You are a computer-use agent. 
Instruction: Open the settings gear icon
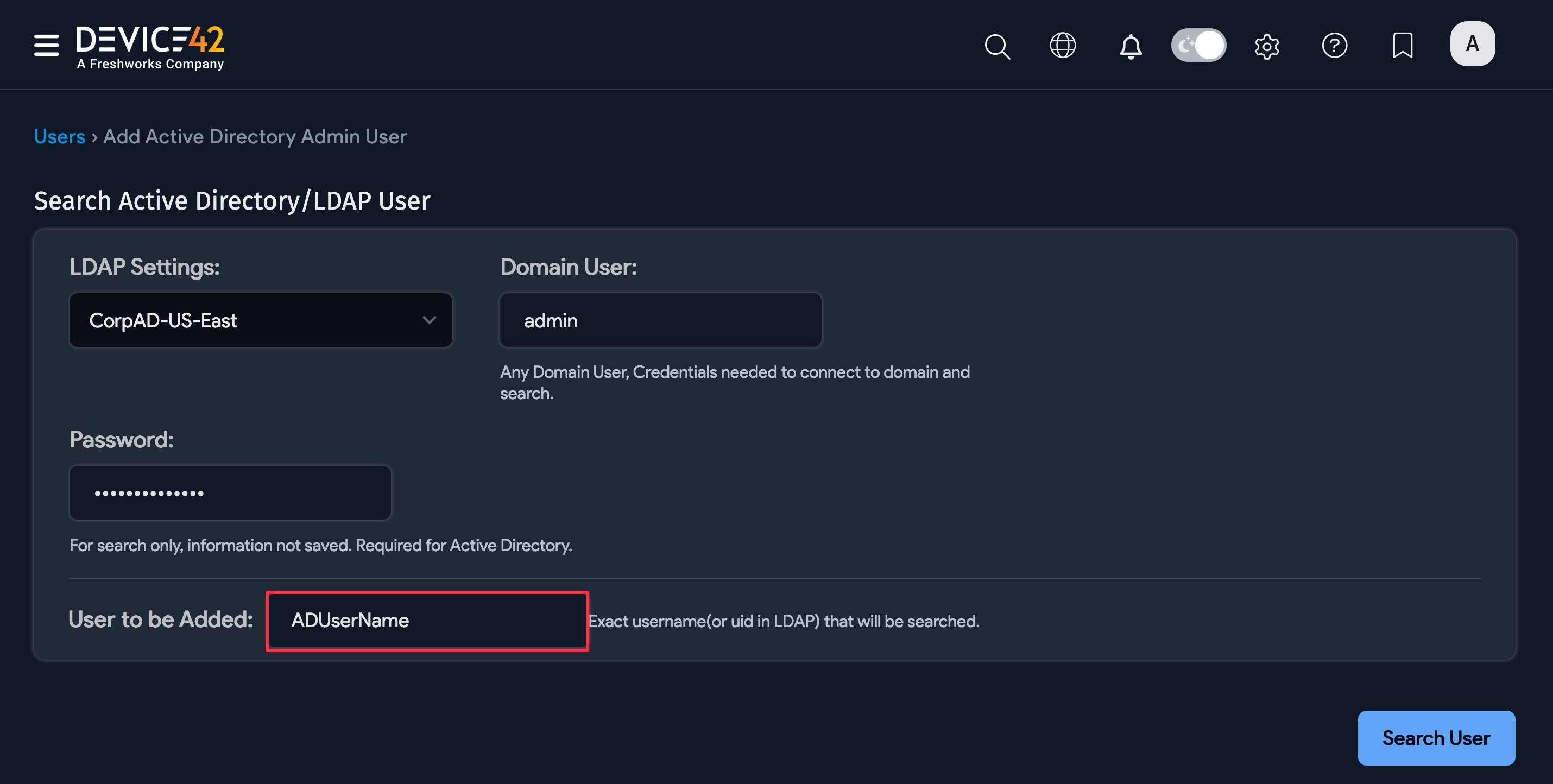coord(1267,45)
